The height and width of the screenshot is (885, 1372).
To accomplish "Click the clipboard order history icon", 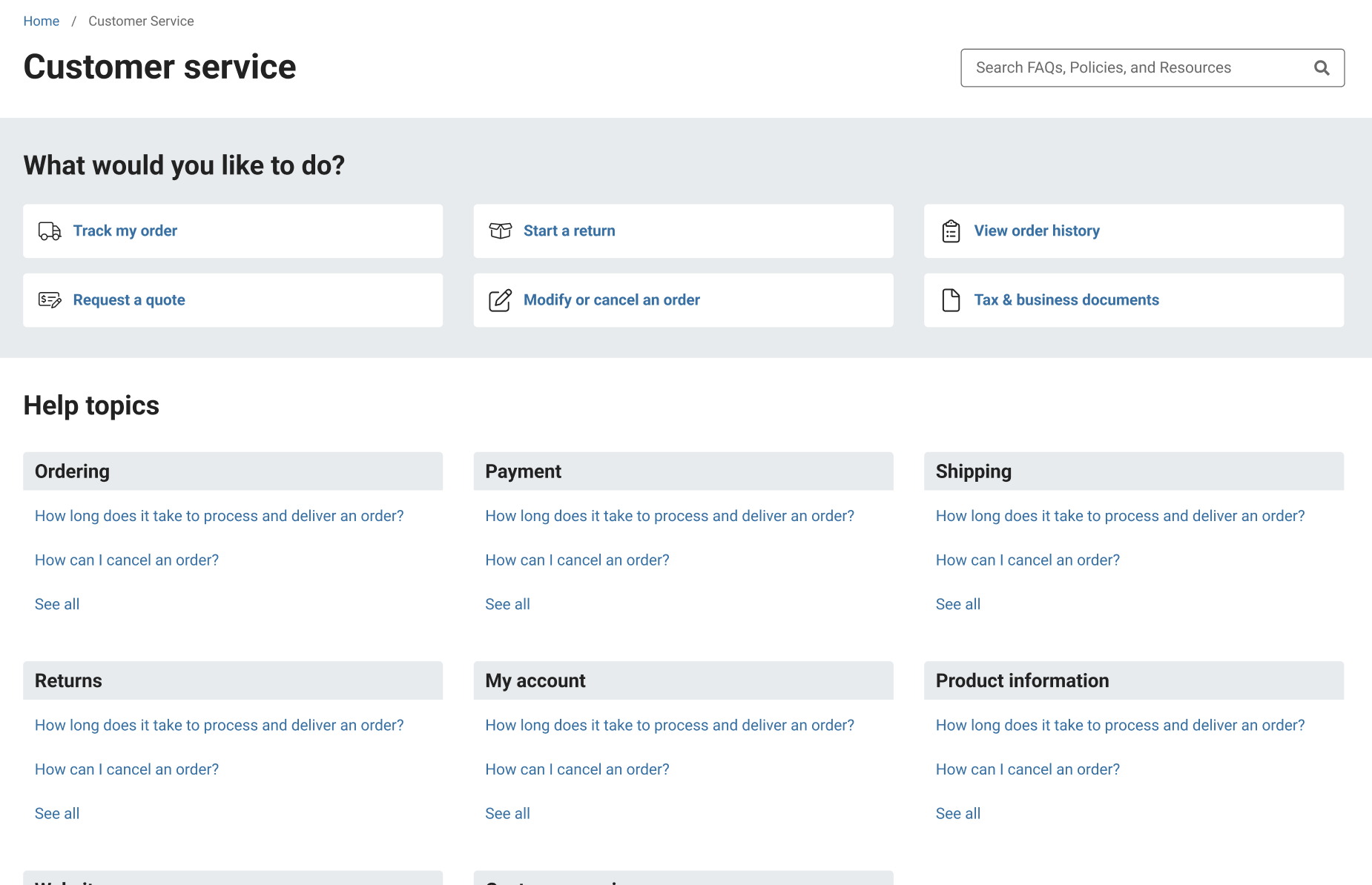I will point(951,231).
